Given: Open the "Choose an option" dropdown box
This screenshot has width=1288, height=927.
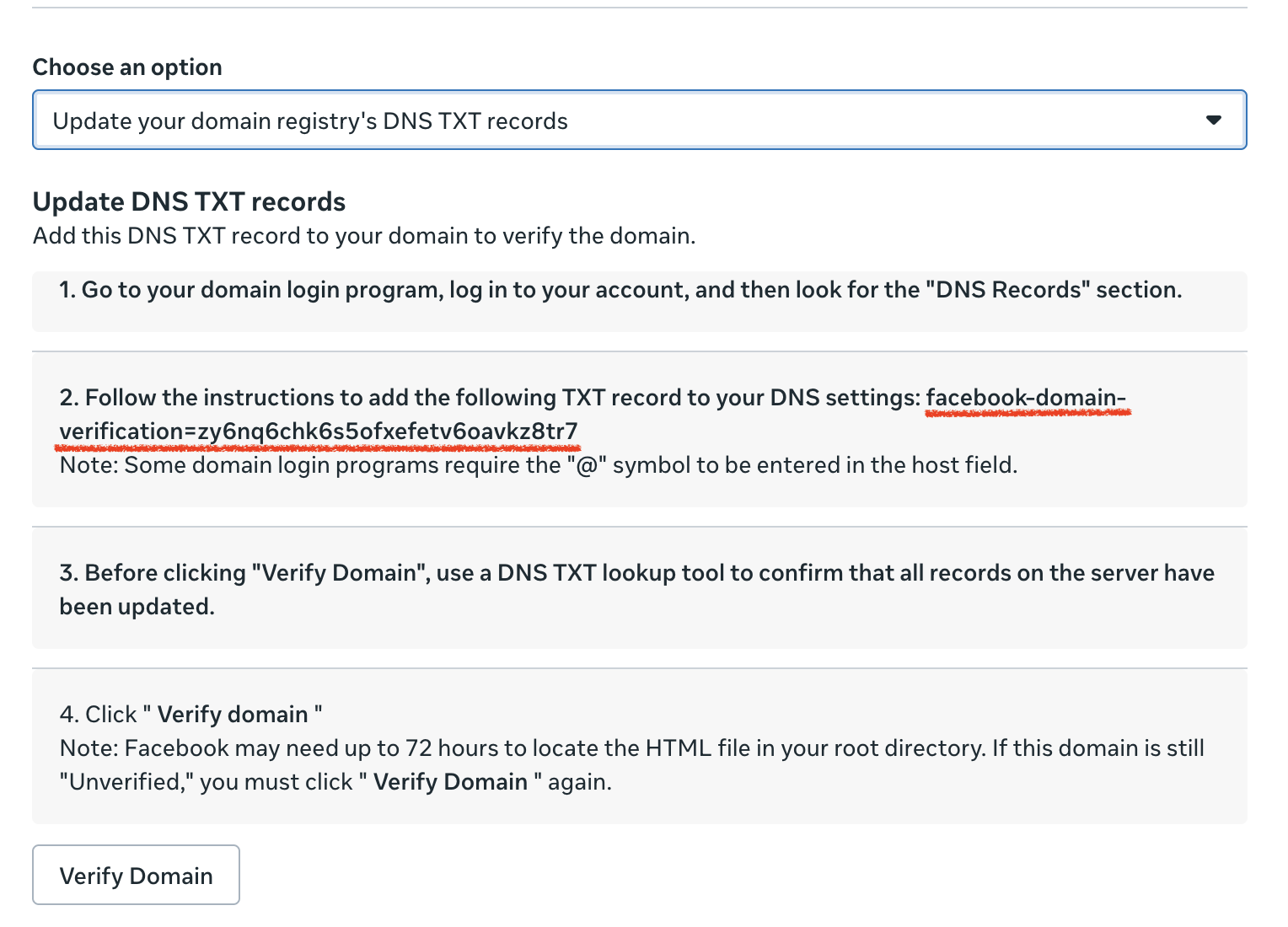Looking at the screenshot, I should 624,121.
